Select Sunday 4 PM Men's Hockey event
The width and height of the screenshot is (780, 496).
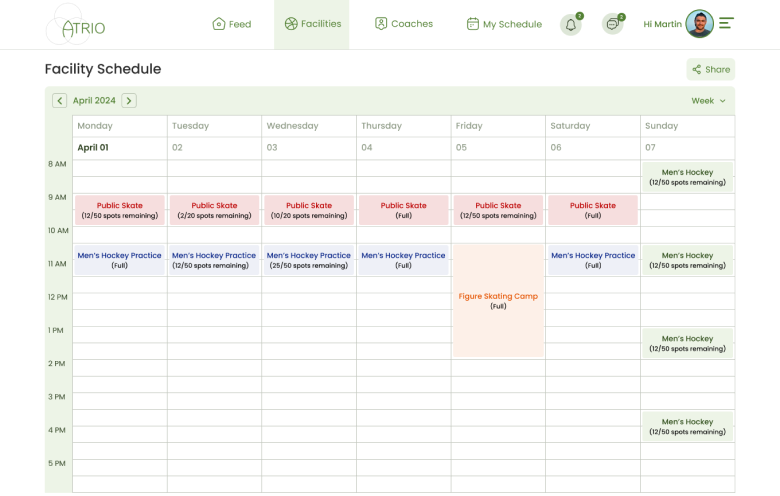687,427
